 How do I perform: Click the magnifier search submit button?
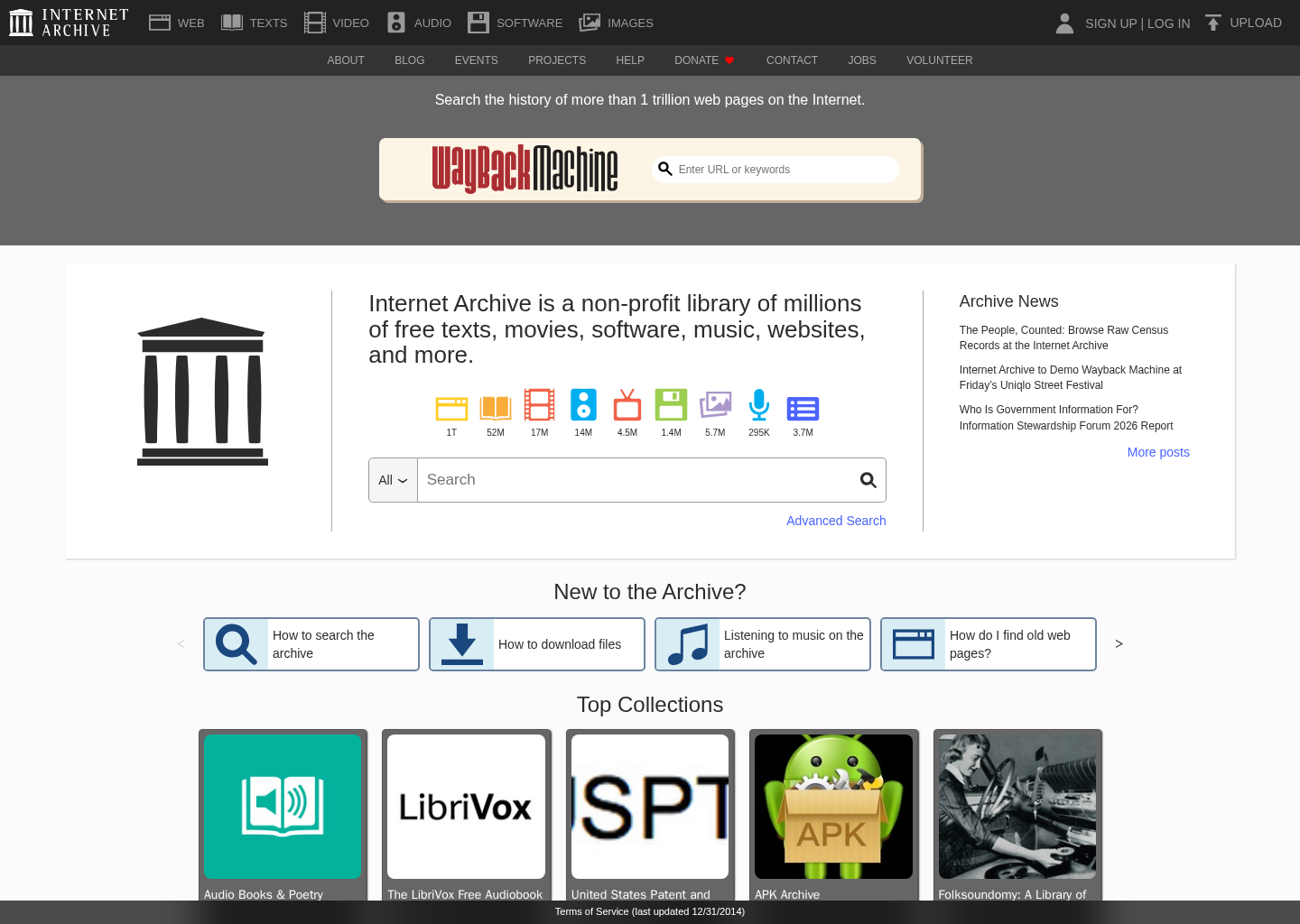(x=868, y=480)
